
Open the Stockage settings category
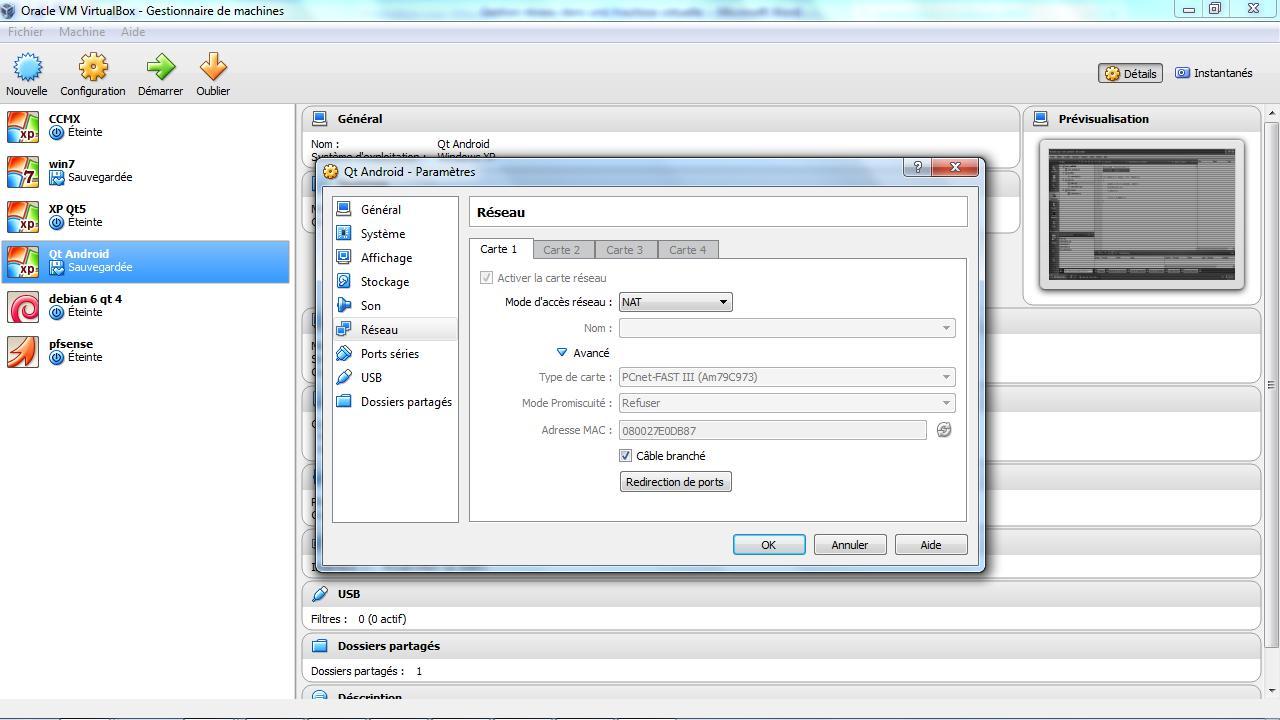click(384, 282)
